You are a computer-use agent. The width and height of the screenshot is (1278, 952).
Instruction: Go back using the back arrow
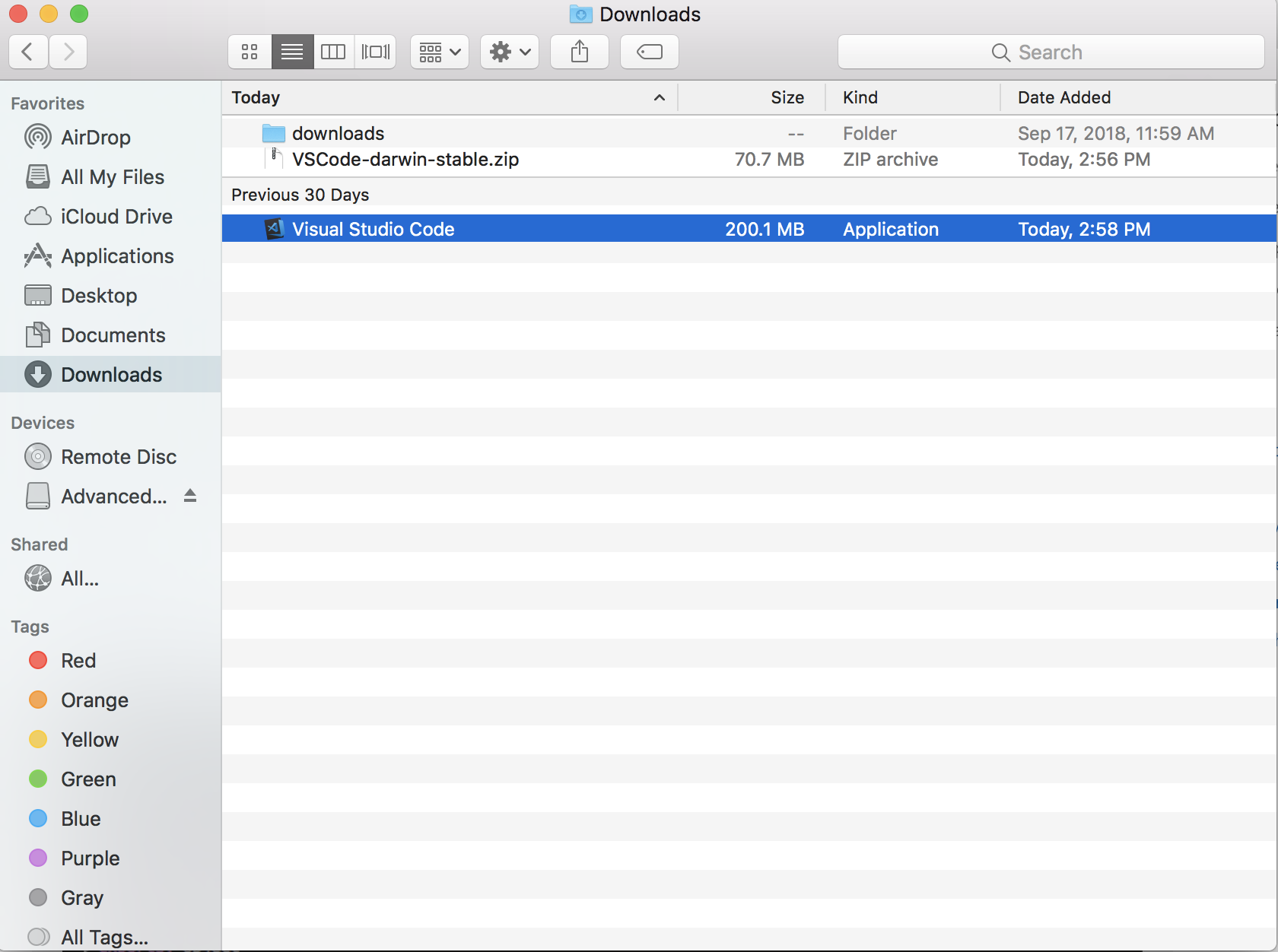tap(28, 52)
